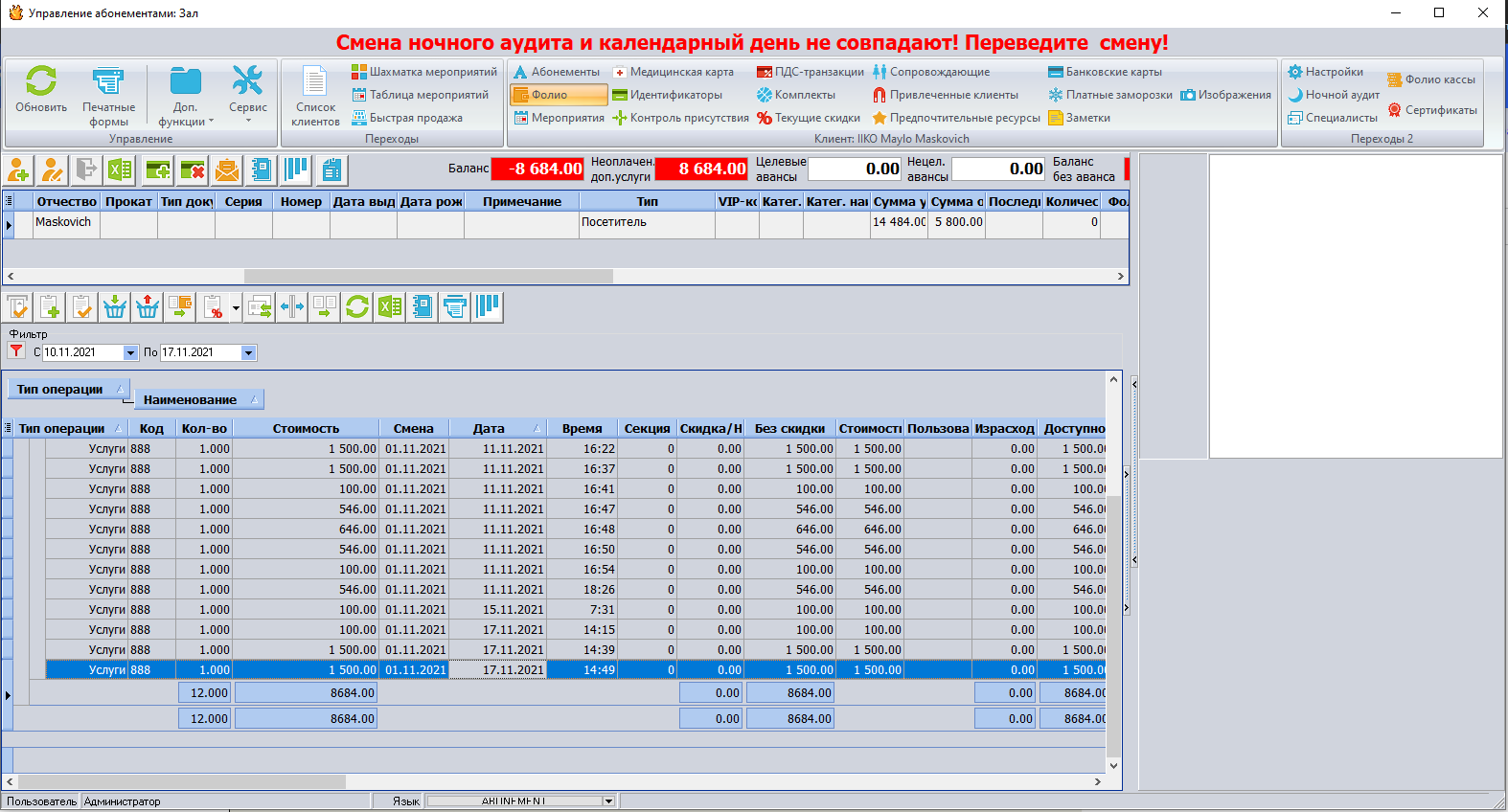Sort by Дата column header
1508x812 pixels.
tap(497, 428)
